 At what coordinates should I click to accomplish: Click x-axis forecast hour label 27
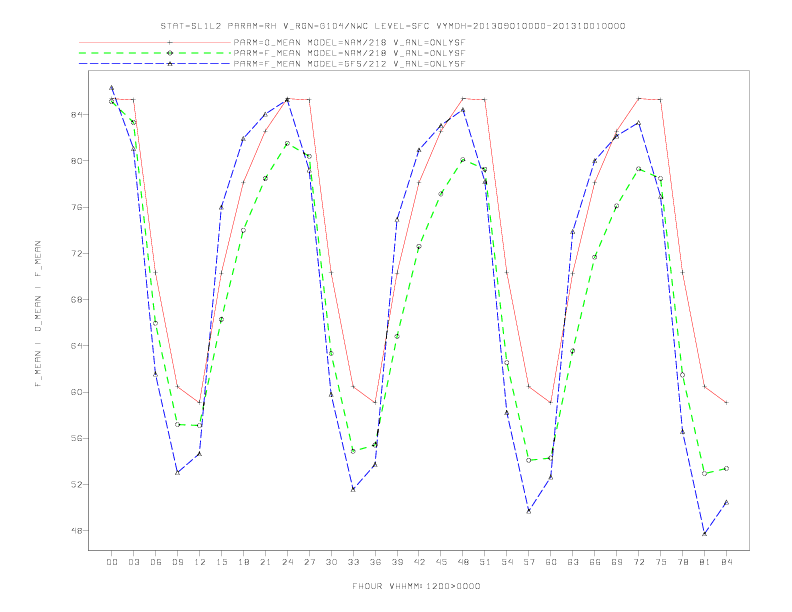click(309, 562)
